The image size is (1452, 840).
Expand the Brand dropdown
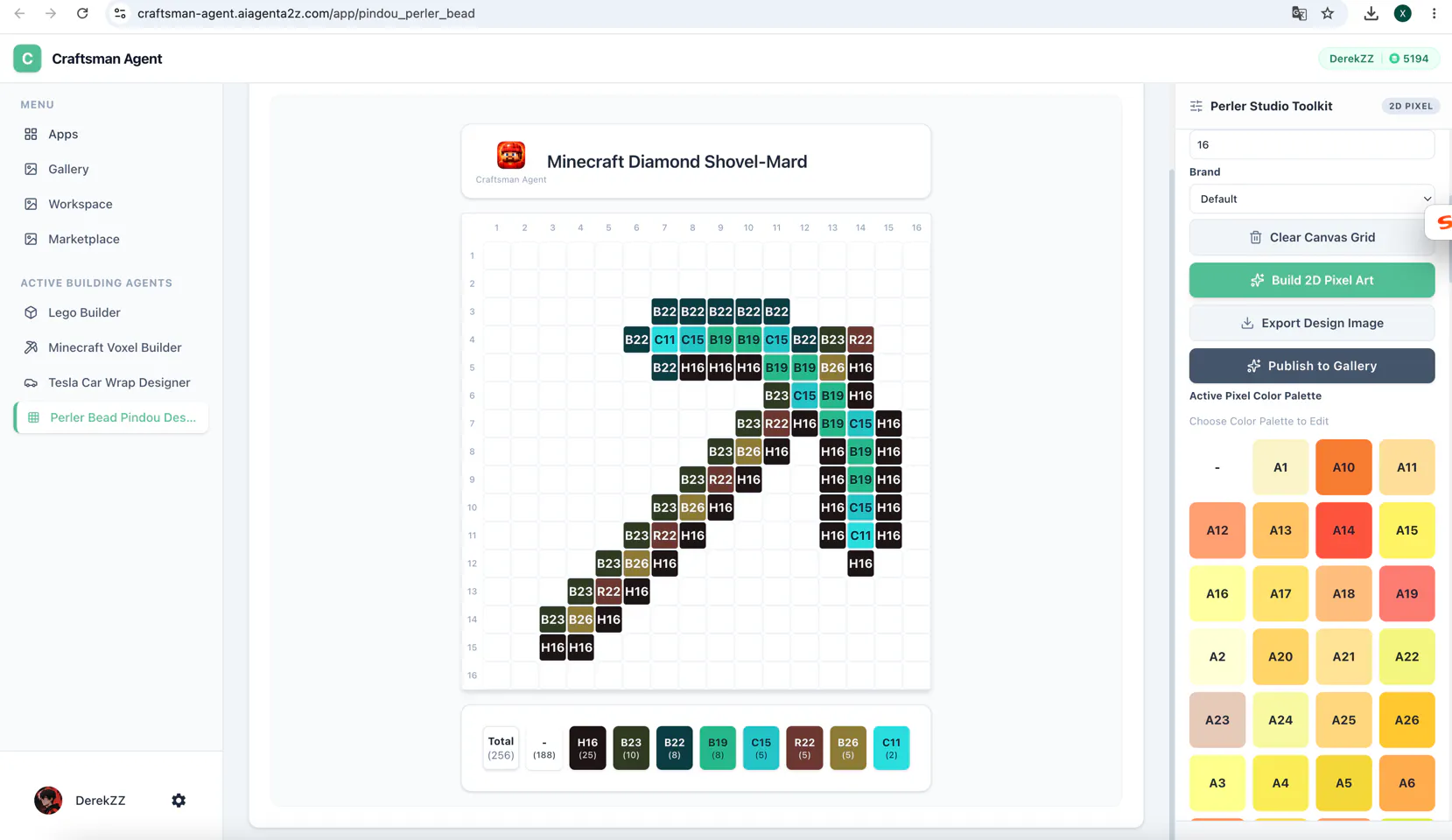coord(1312,199)
